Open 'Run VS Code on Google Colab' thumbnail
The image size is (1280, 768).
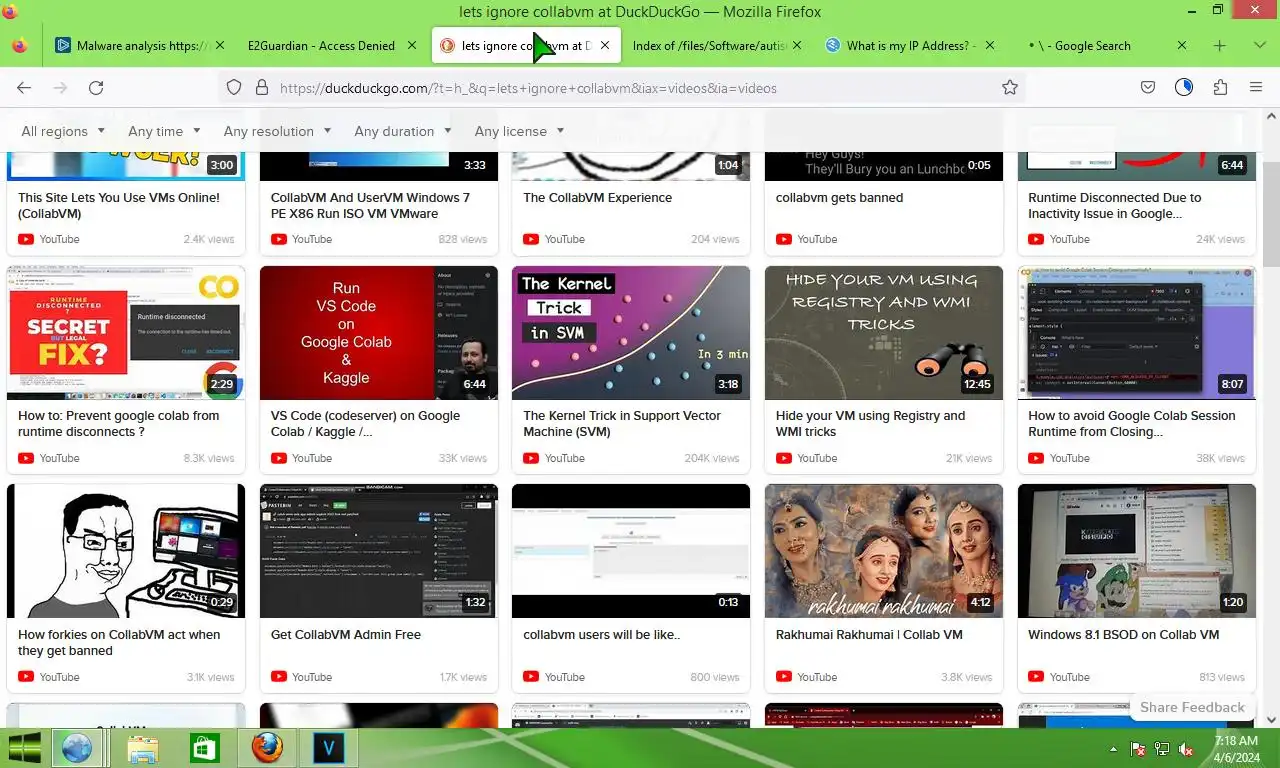coord(378,333)
